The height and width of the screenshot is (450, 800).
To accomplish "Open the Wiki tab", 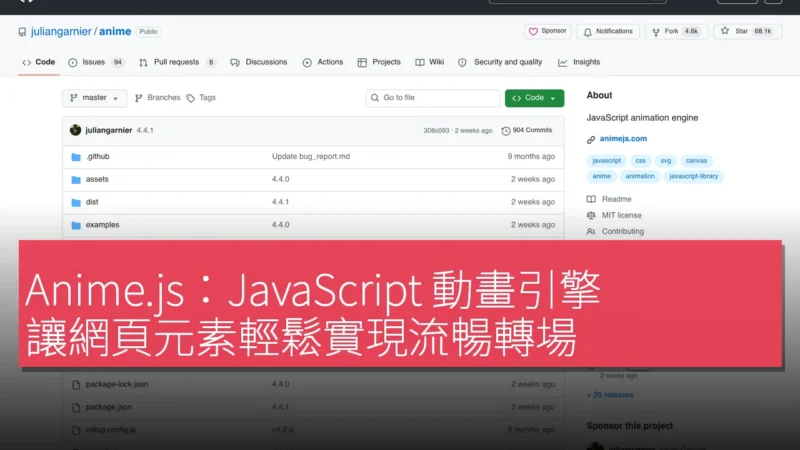I will (430, 62).
